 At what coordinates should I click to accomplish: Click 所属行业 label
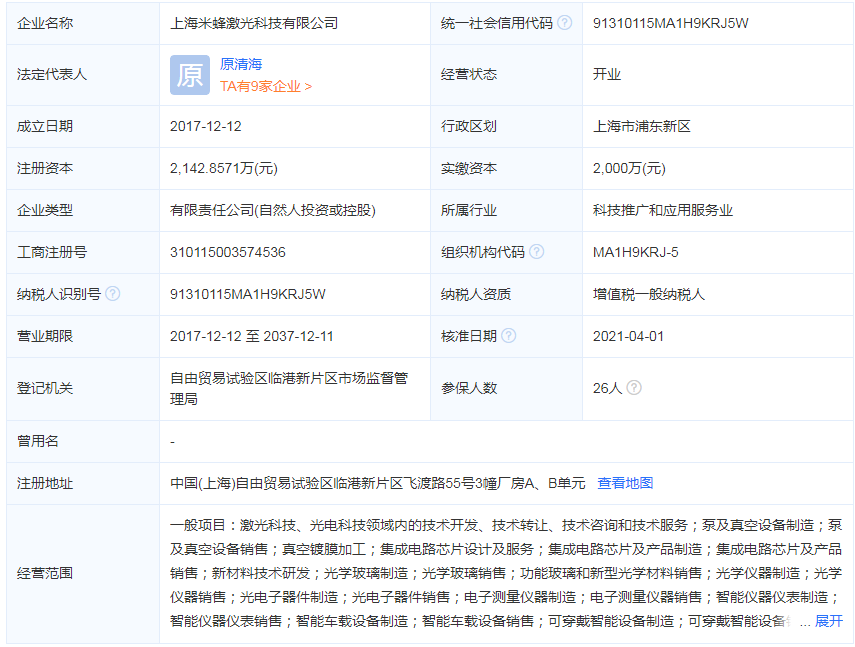pos(469,210)
